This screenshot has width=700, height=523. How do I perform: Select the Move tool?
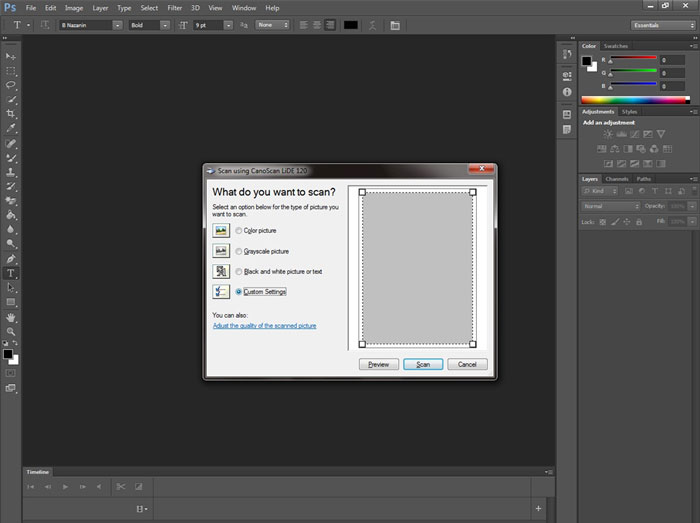point(11,57)
